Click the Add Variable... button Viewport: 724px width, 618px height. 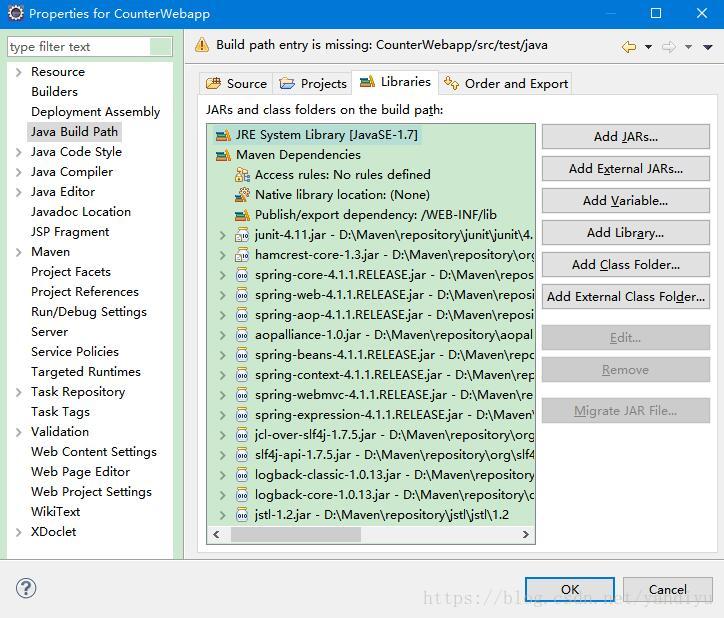pyautogui.click(x=626, y=200)
